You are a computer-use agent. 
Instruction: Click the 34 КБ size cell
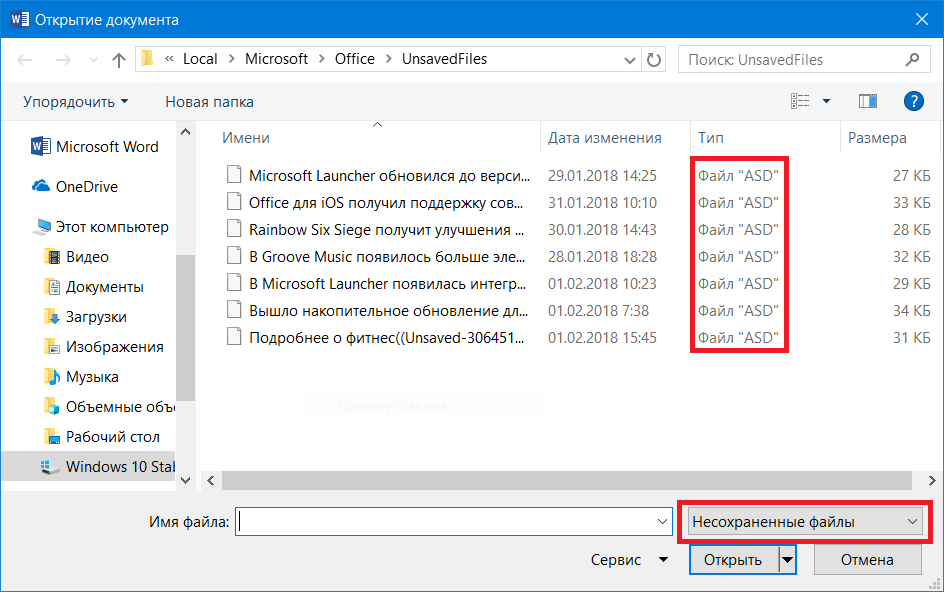(911, 311)
